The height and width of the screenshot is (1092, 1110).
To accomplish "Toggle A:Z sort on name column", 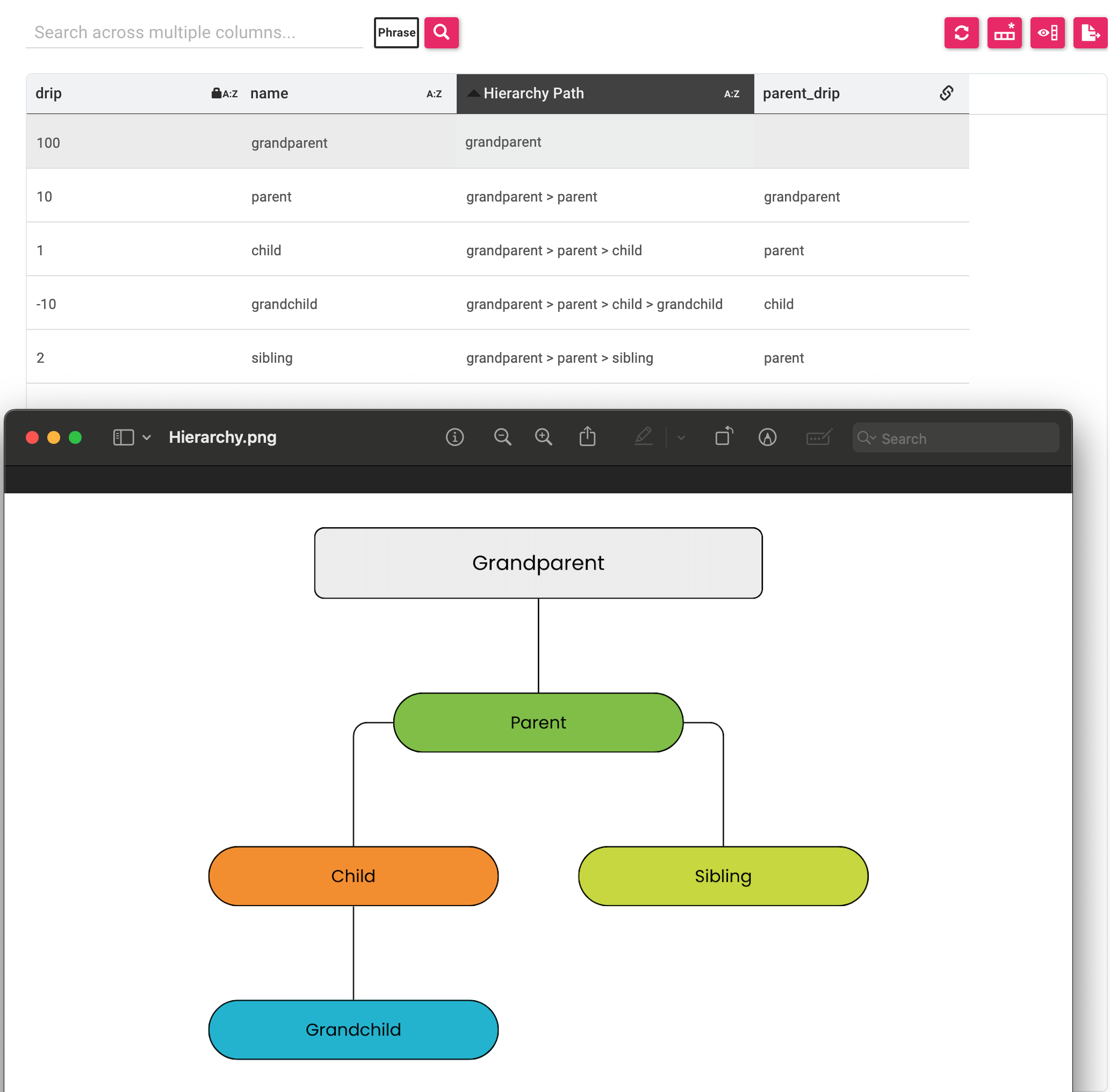I will pos(434,94).
